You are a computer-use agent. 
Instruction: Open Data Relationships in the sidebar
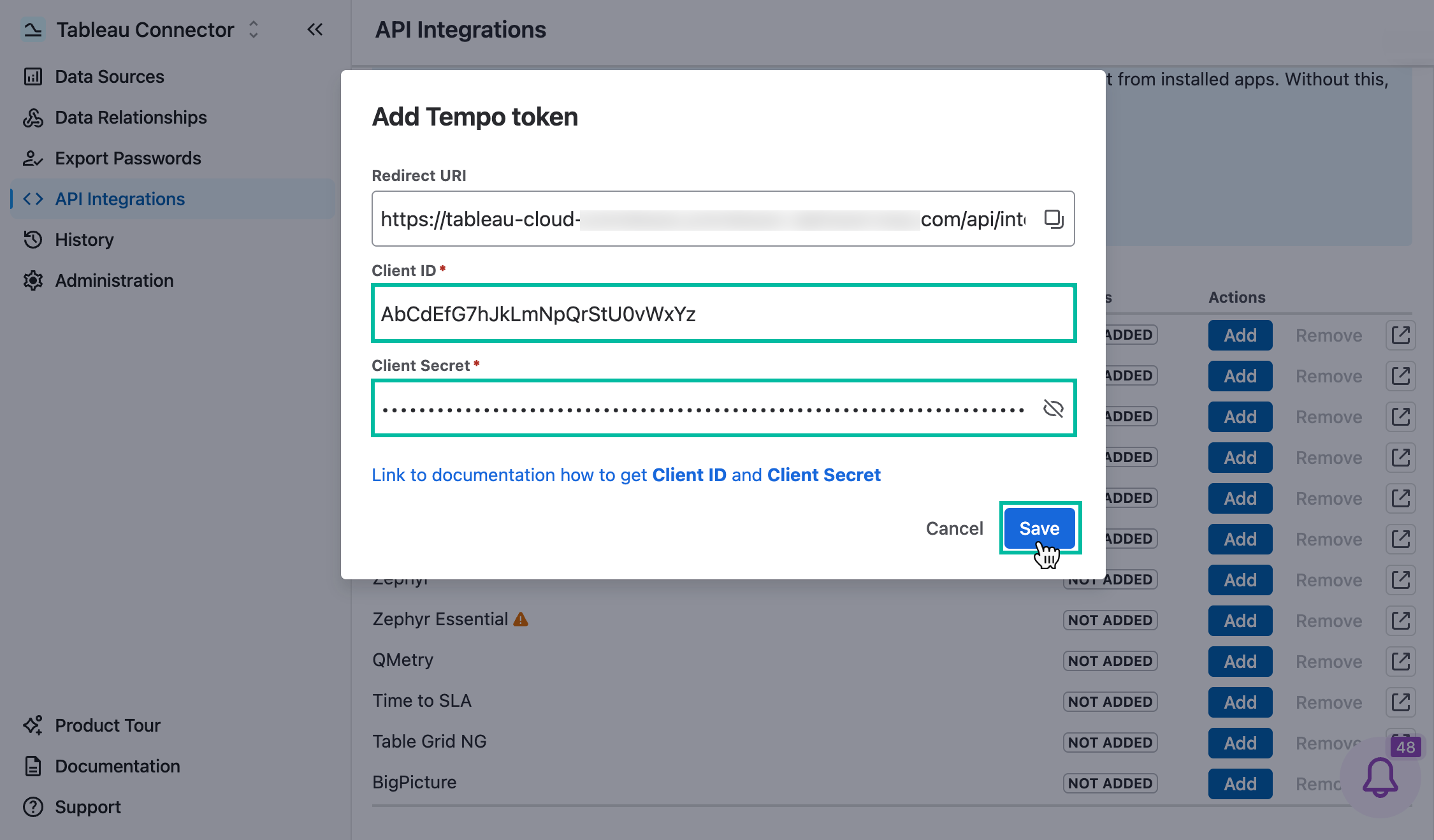click(172, 117)
